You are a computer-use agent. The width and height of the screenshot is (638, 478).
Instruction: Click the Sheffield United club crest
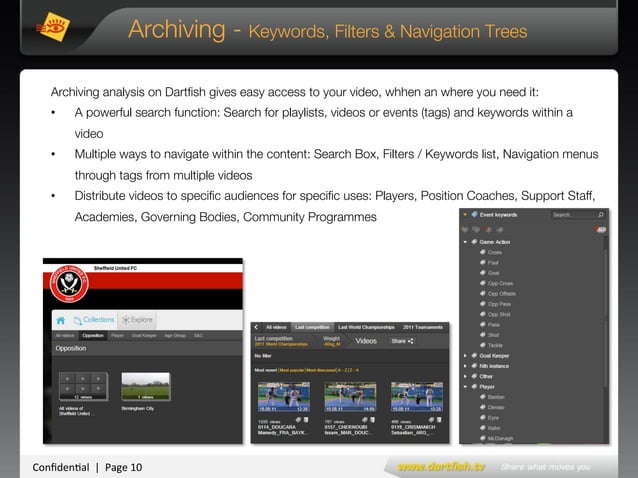[x=69, y=284]
